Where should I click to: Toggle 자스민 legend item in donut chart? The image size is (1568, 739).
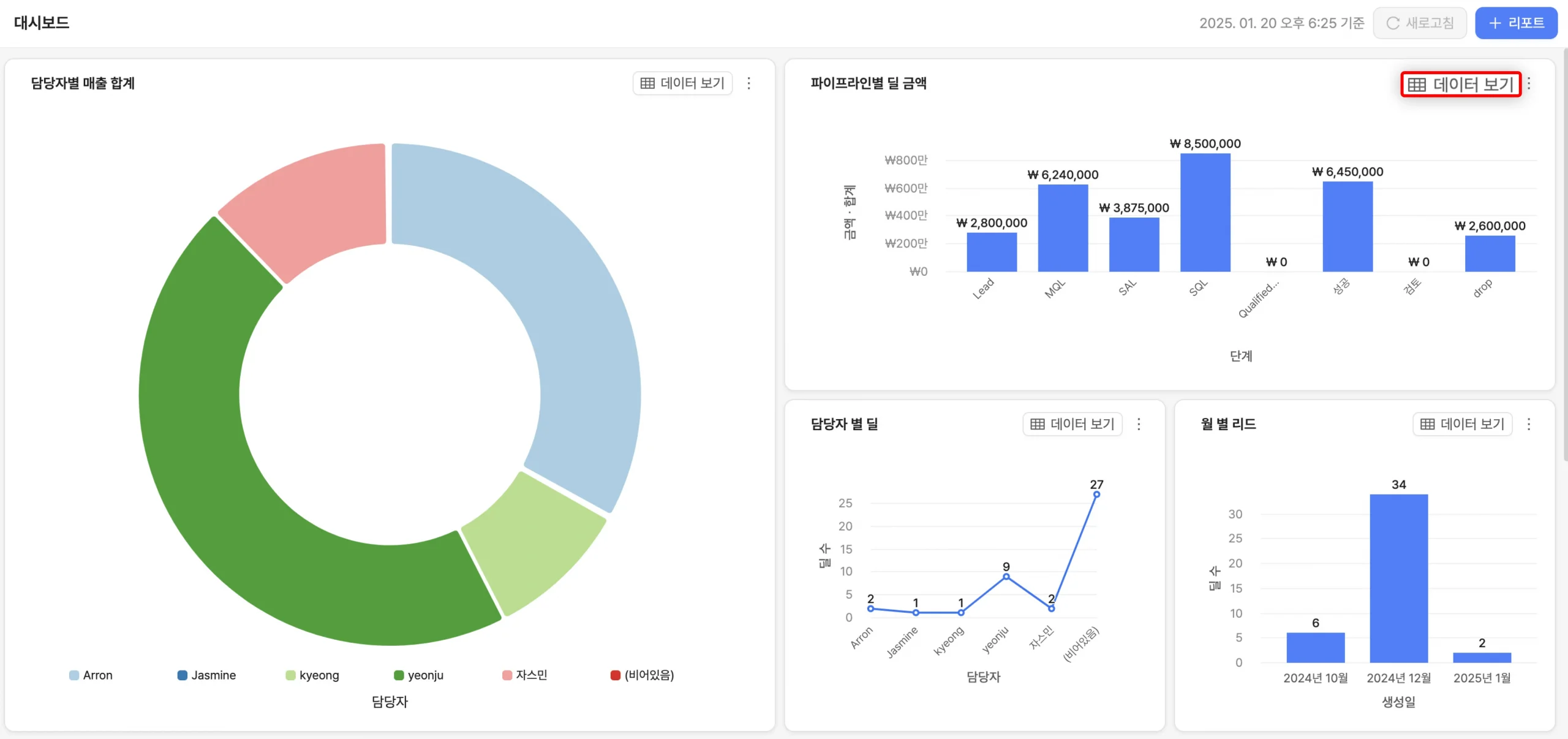[525, 675]
